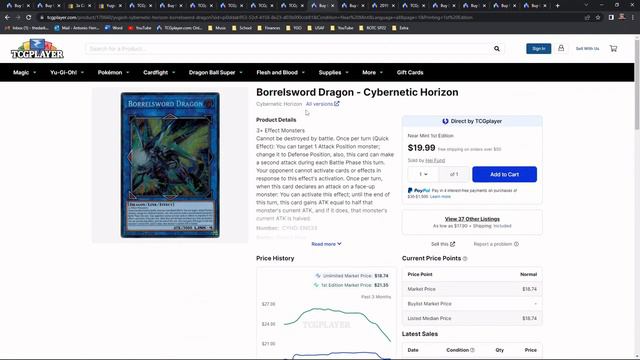640x360 pixels.
Task: Click the Borrelsword Dragon card image
Action: 170,165
